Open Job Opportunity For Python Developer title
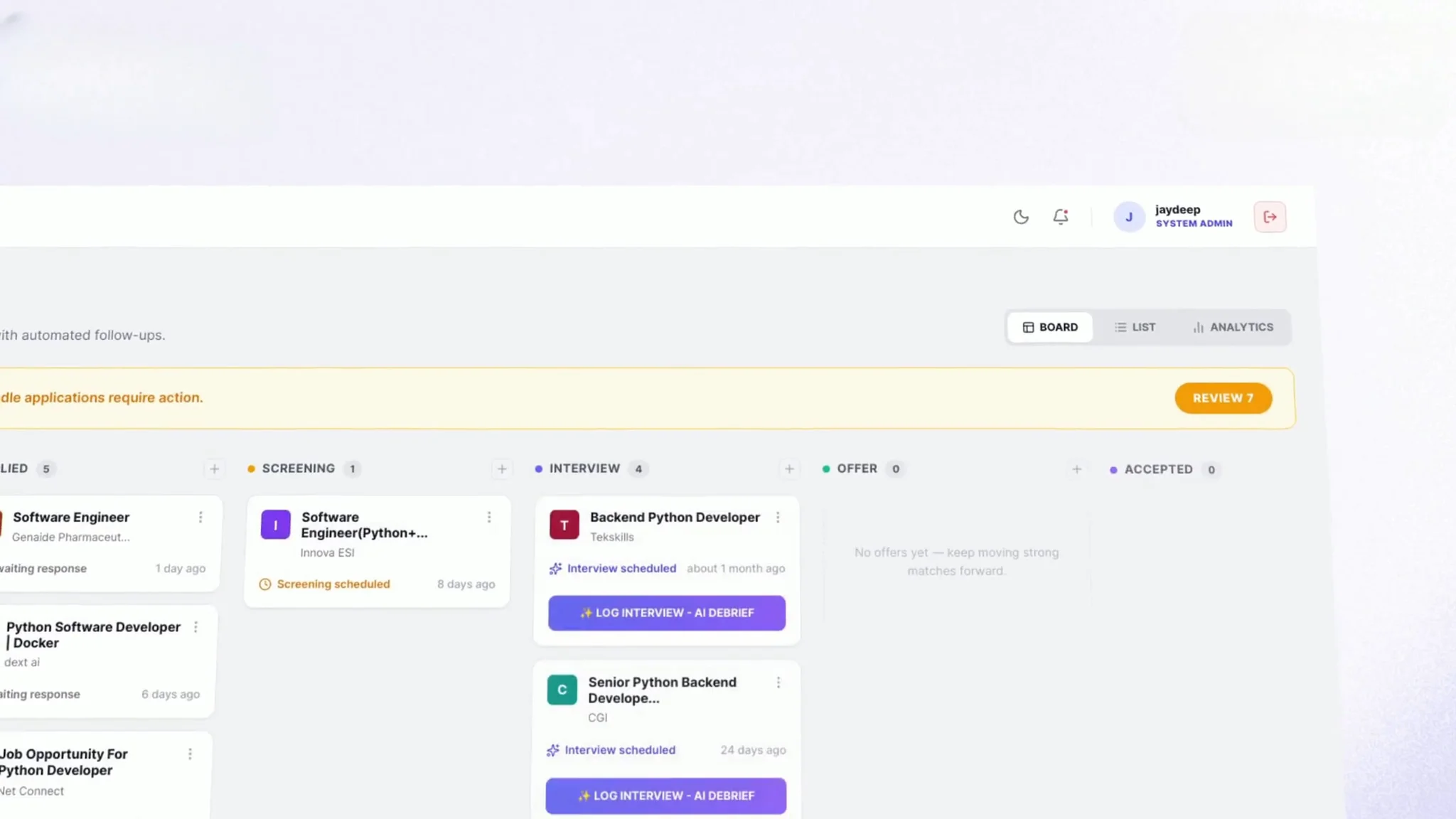This screenshot has height=819, width=1456. tap(63, 762)
